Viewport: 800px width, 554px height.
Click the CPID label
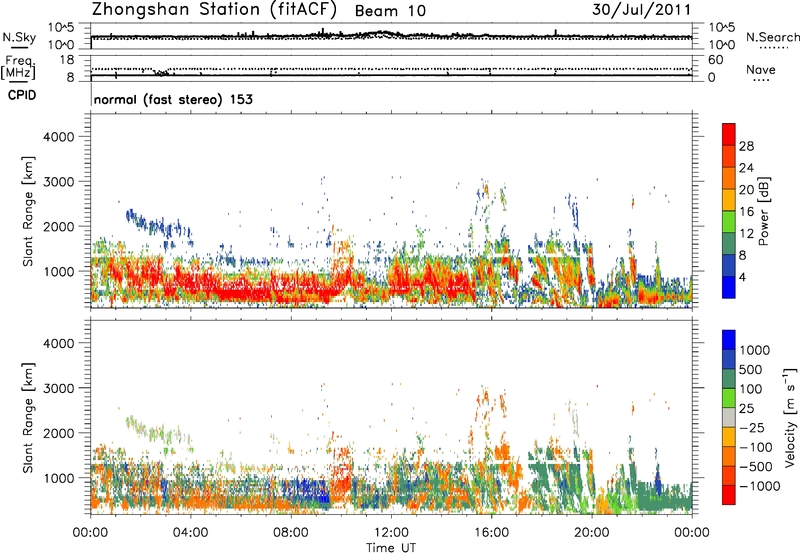pyautogui.click(x=22, y=95)
